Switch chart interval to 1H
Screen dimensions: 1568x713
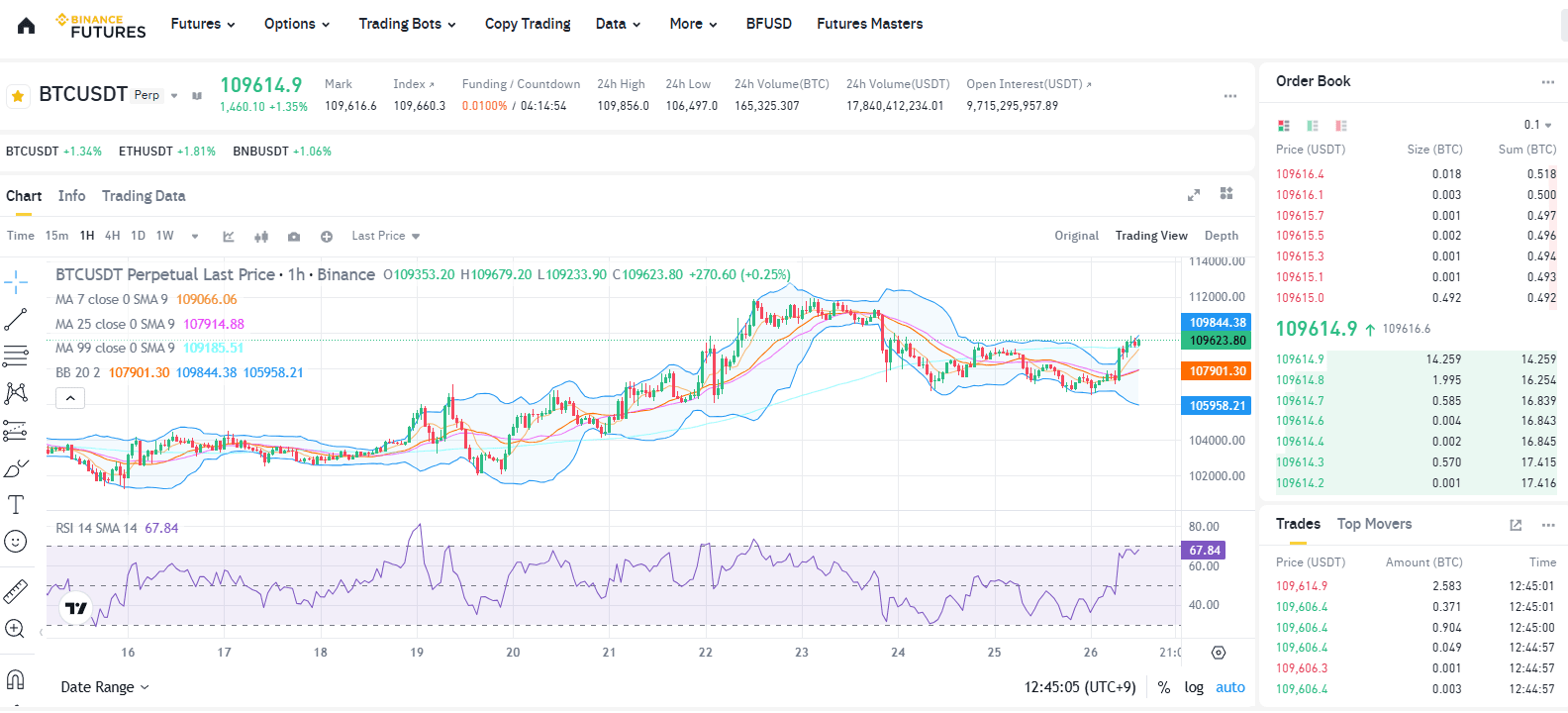87,236
